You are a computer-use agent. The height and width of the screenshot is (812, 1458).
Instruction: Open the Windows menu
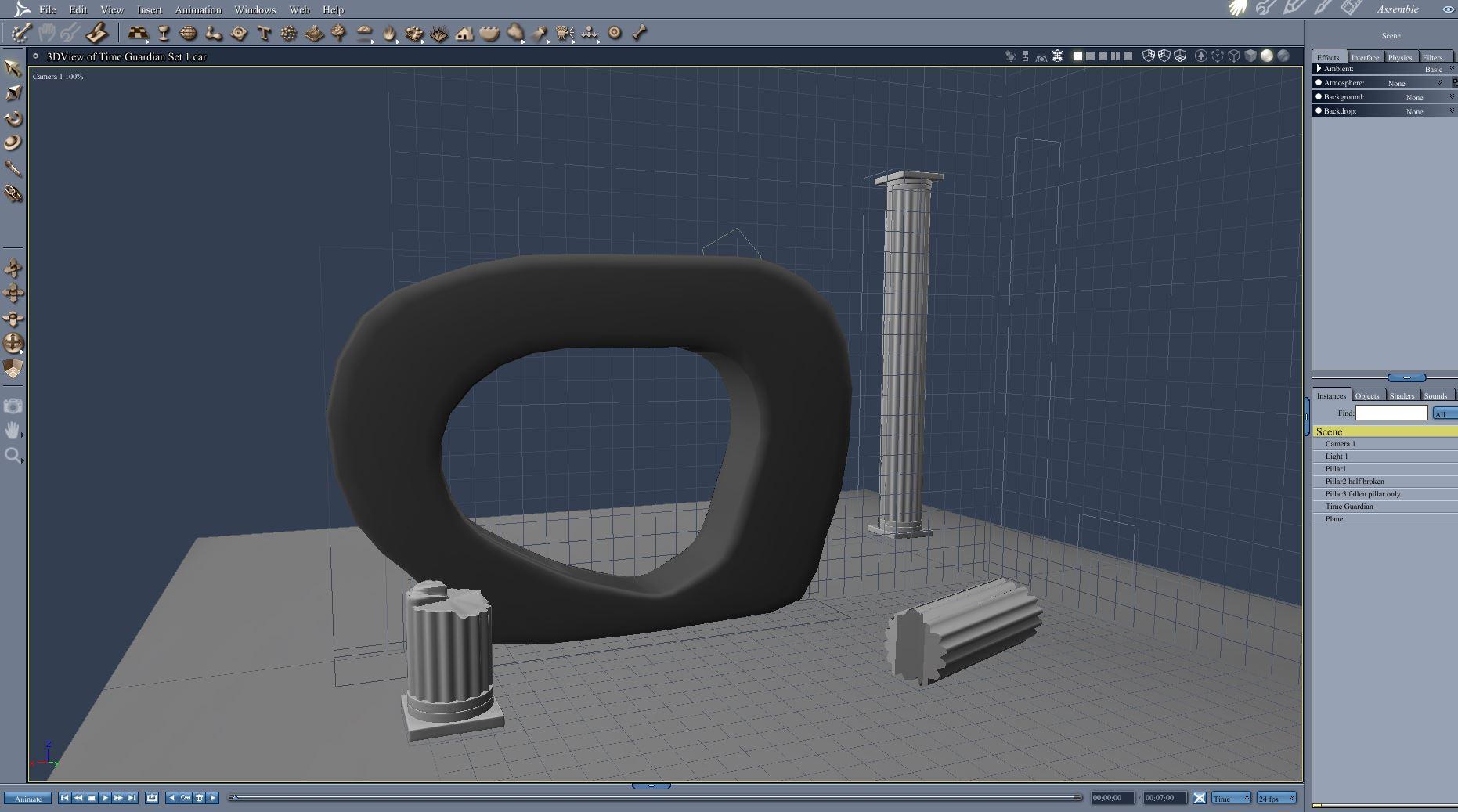coord(255,9)
